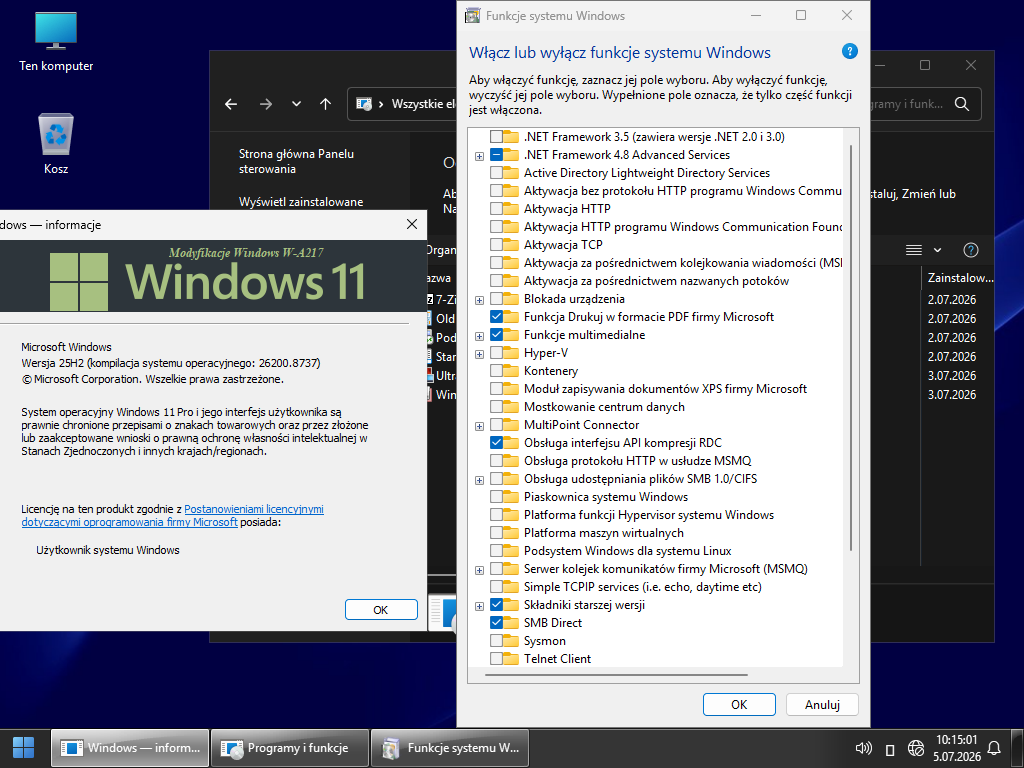The width and height of the screenshot is (1024, 768).
Task: Click folder icon of Aktywacja HTTP row
Action: (511, 209)
